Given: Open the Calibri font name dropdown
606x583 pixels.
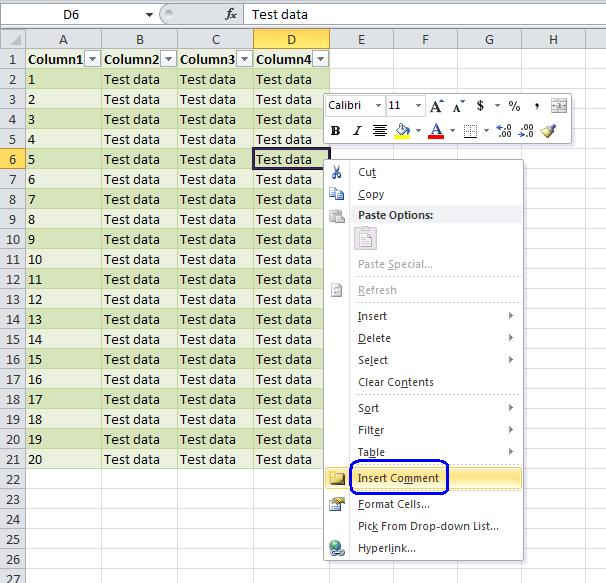Looking at the screenshot, I should [378, 106].
